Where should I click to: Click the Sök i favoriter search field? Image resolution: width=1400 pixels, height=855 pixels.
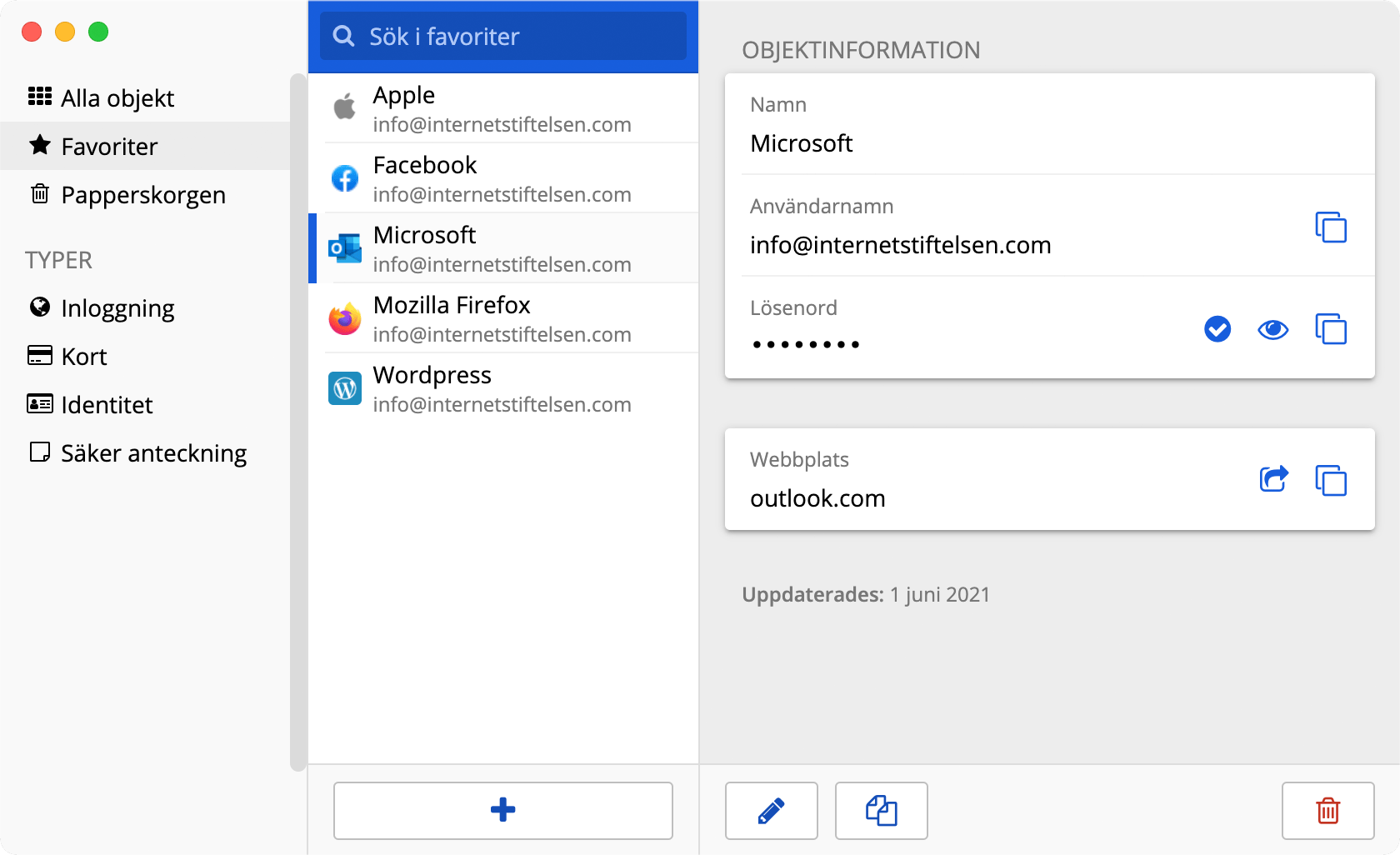(x=503, y=36)
